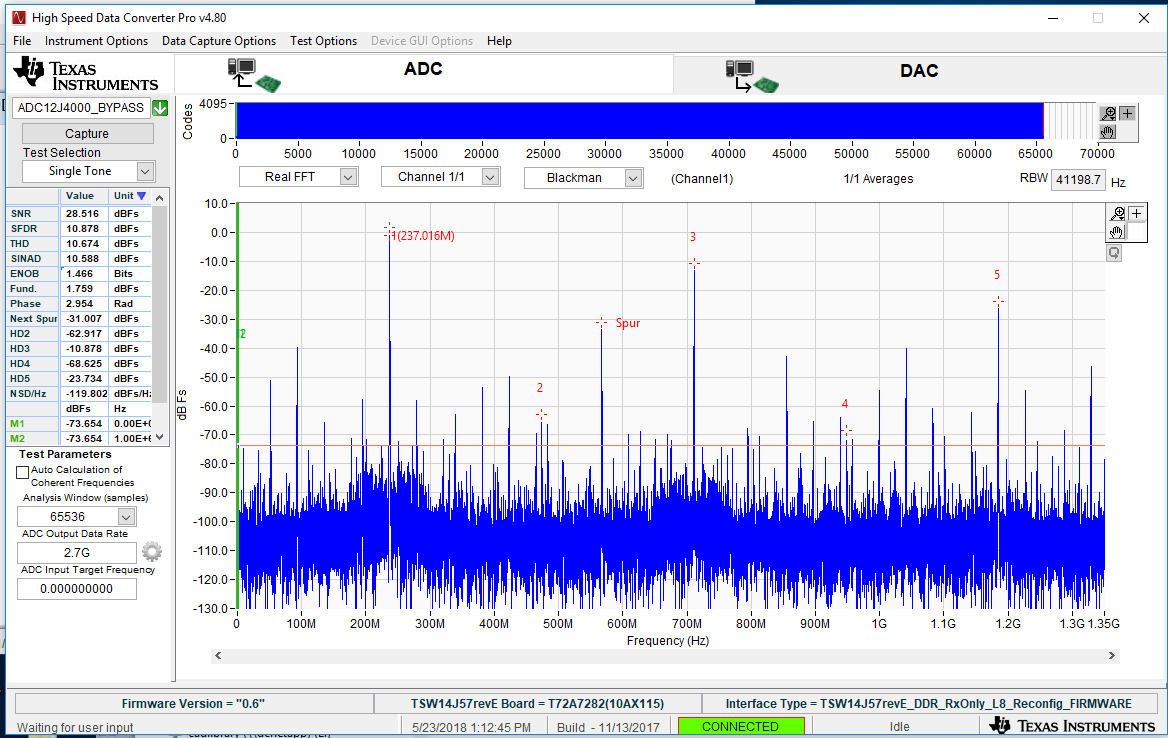Click the orange M1 marker line on plot
Image resolution: width=1168 pixels, height=738 pixels.
tap(670, 446)
